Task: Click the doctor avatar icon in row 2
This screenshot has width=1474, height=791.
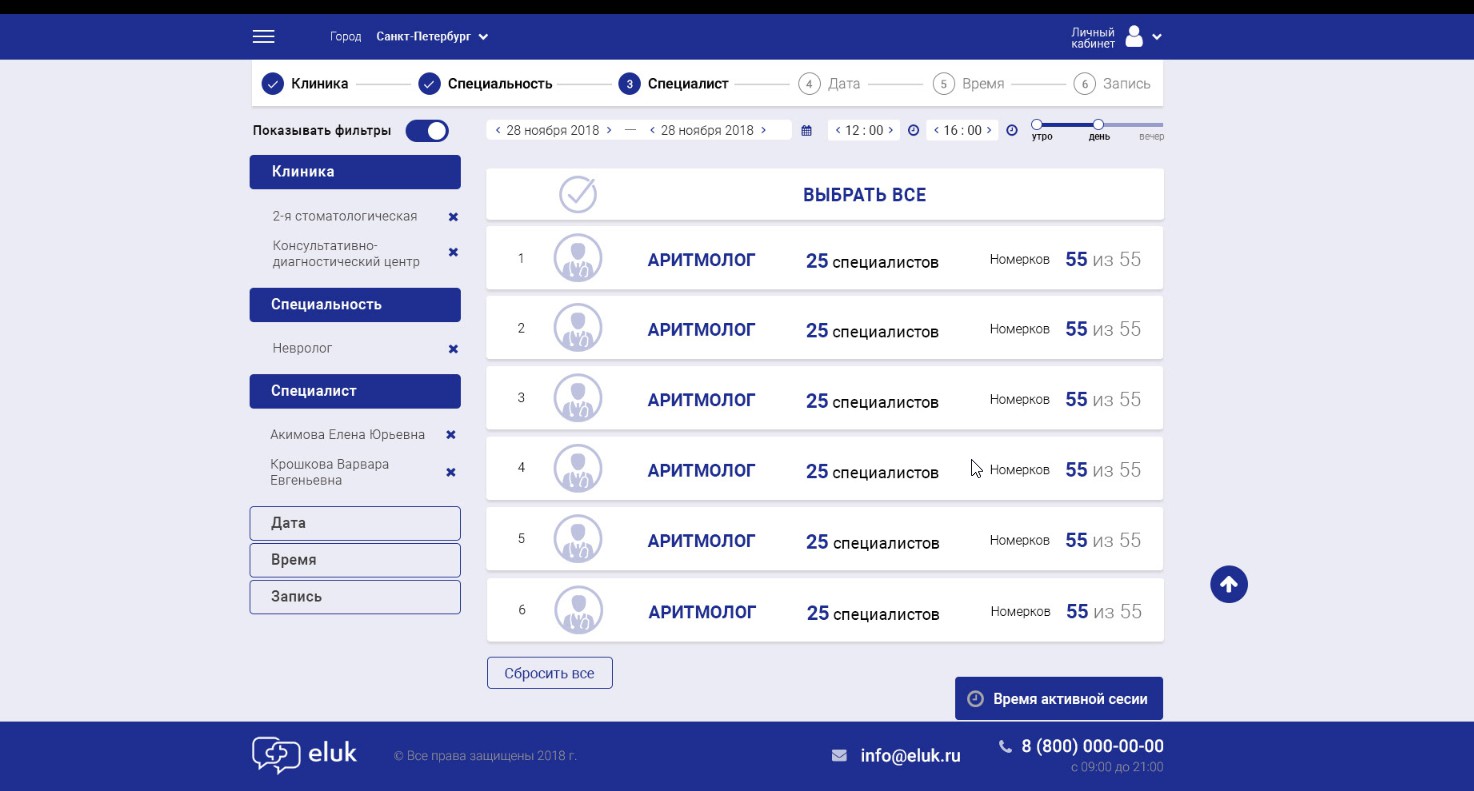Action: coord(578,328)
